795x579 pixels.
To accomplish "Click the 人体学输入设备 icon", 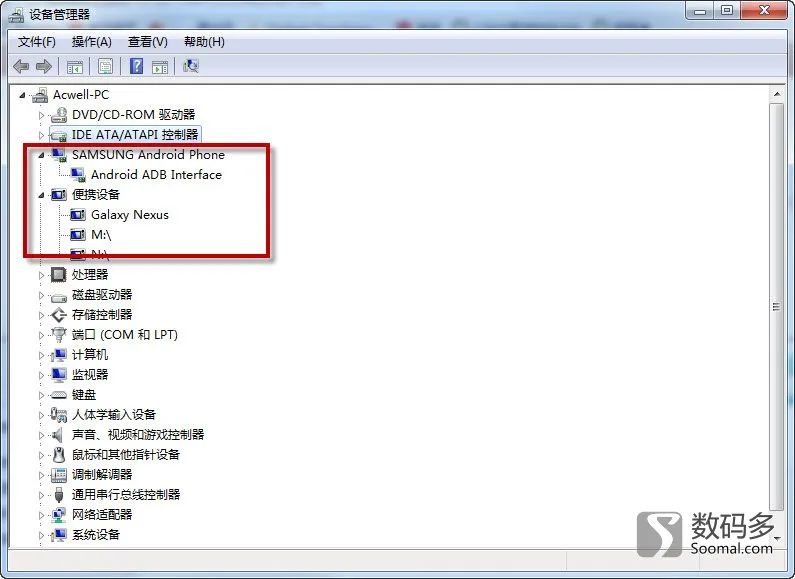I will click(59, 415).
